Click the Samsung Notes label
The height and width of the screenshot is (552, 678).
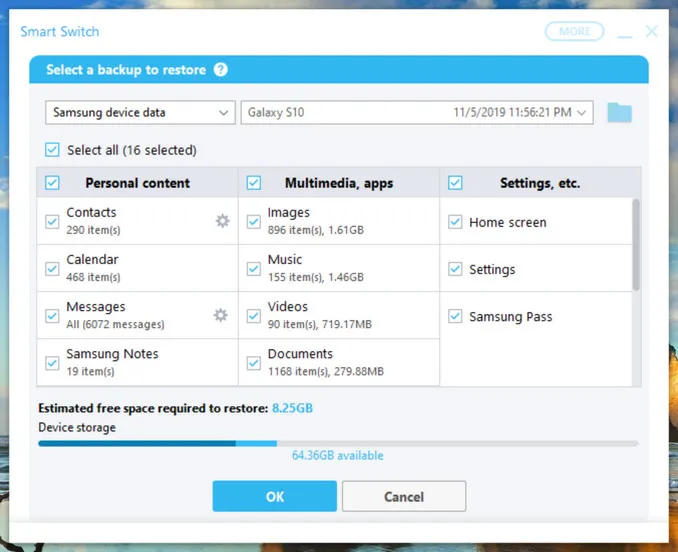pos(112,354)
